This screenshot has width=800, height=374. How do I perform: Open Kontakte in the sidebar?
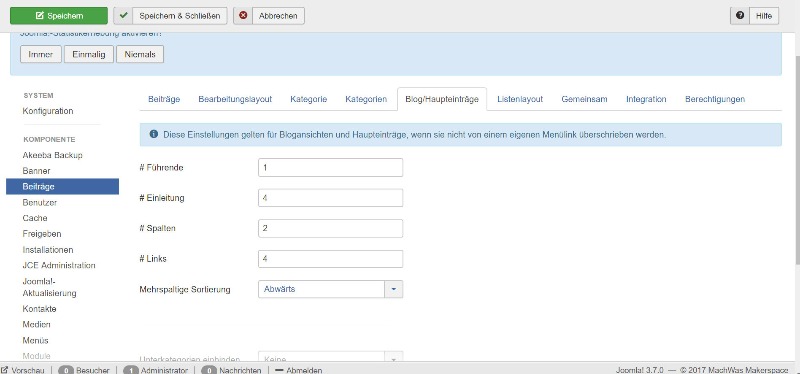click(39, 309)
